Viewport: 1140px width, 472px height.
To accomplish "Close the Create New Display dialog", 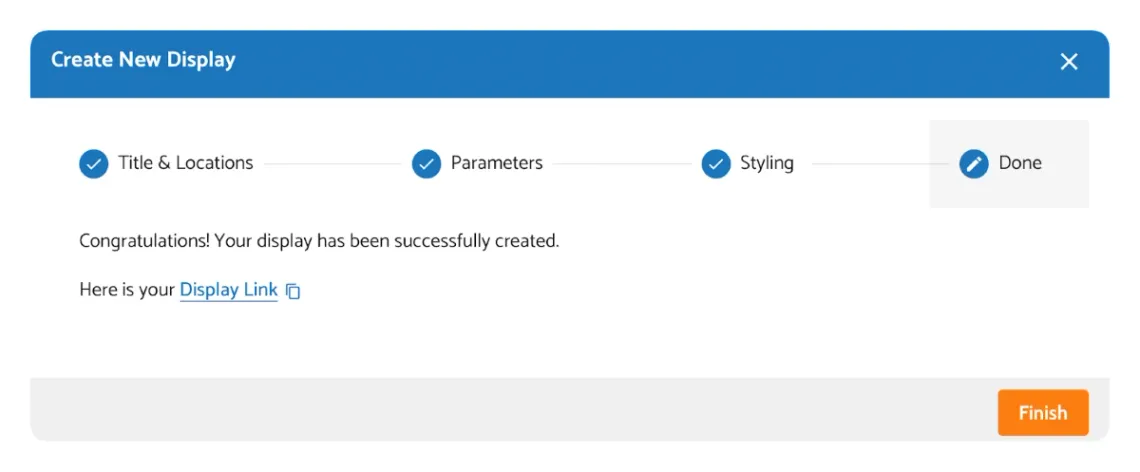I will coord(1069,62).
